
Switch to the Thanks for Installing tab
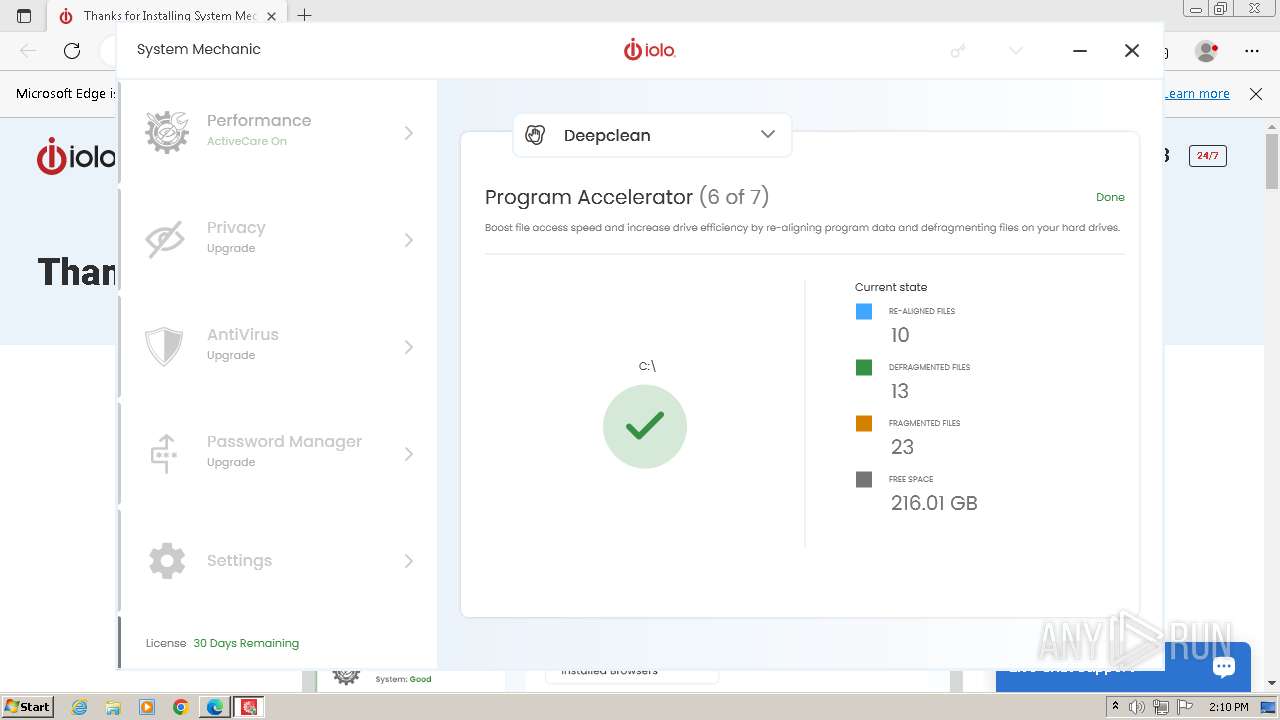167,16
